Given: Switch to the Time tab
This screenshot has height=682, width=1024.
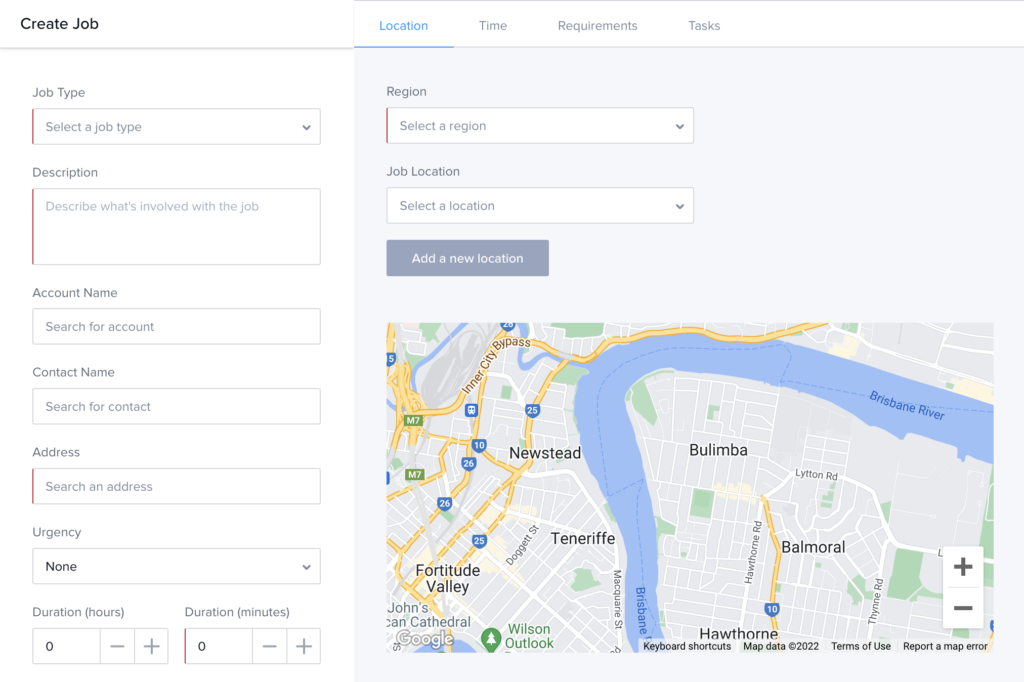Looking at the screenshot, I should [x=492, y=26].
